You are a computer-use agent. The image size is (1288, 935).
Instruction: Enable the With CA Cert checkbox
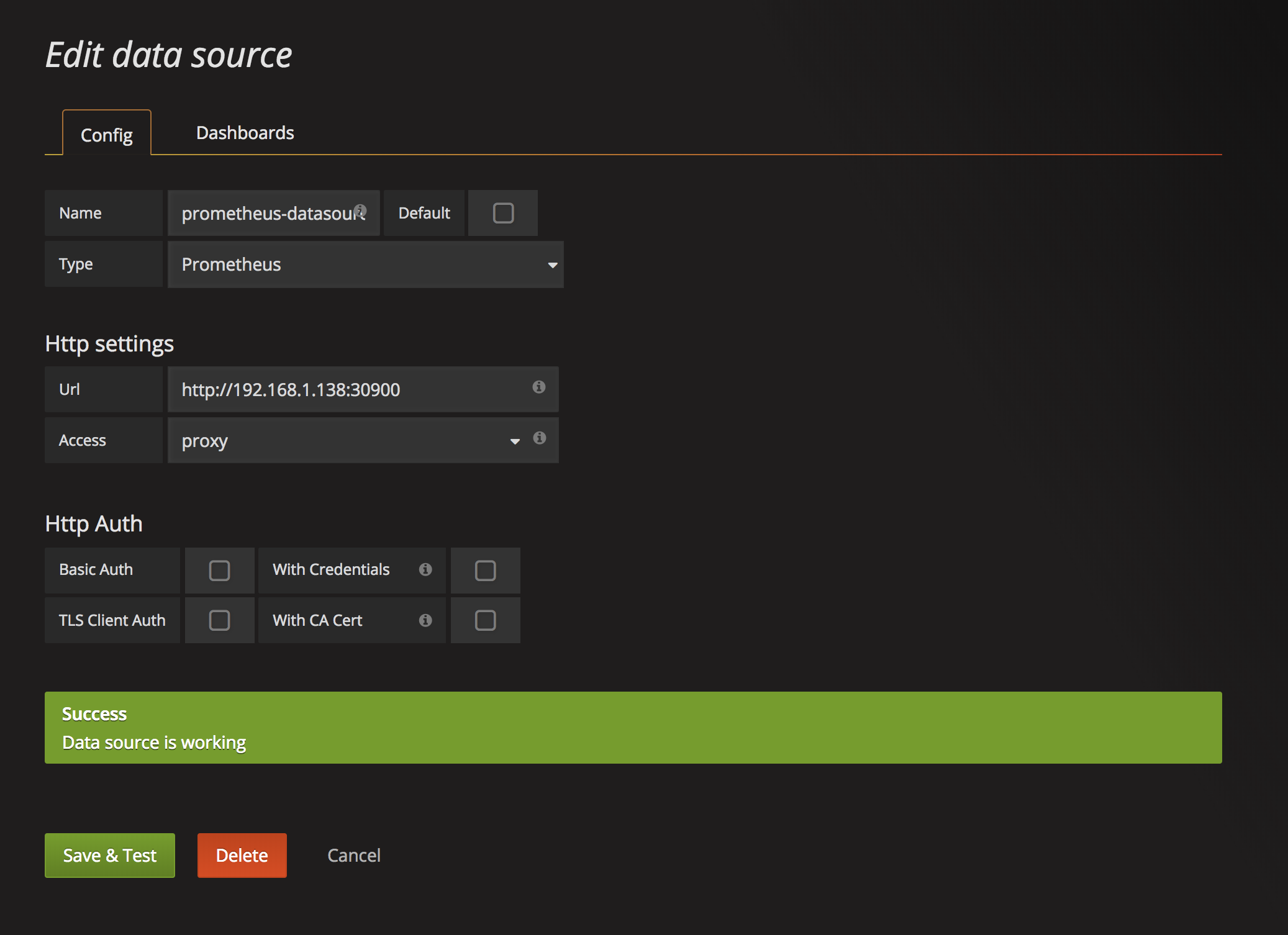point(485,620)
